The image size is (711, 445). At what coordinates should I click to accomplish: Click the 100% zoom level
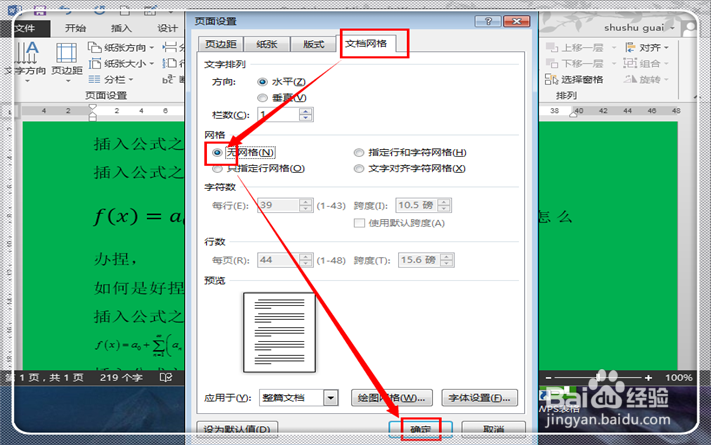point(678,378)
